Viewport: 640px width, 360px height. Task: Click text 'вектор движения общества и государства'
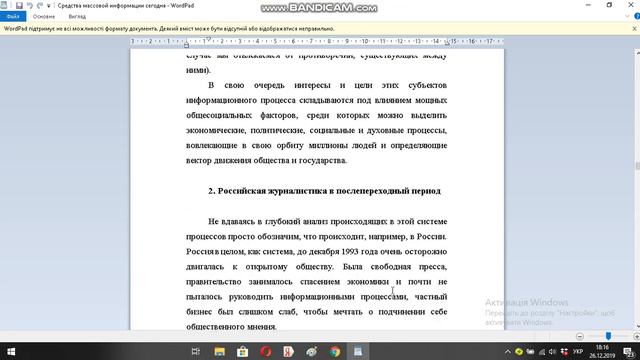pyautogui.click(x=266, y=161)
